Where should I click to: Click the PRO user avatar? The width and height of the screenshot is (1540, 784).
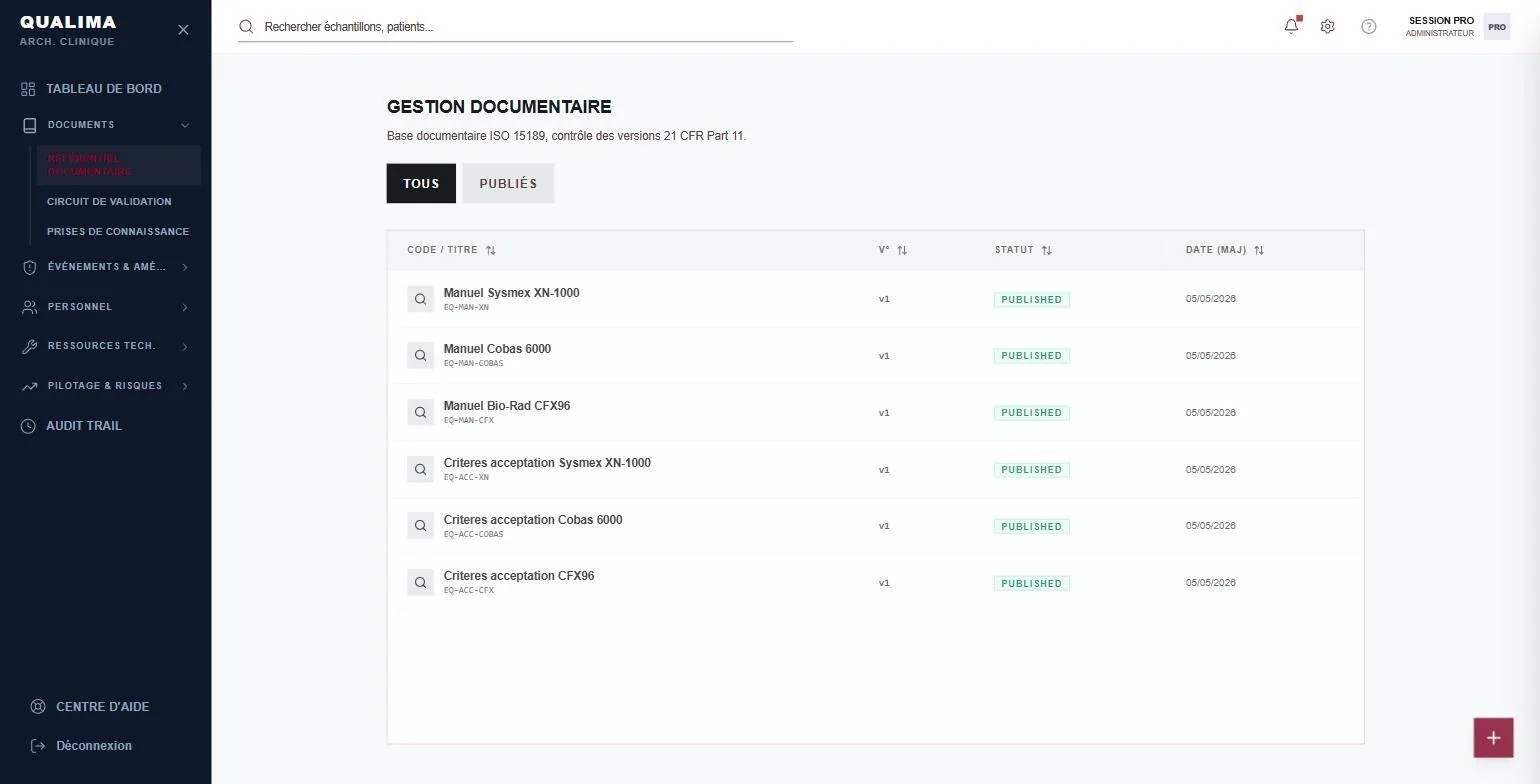[x=1497, y=27]
